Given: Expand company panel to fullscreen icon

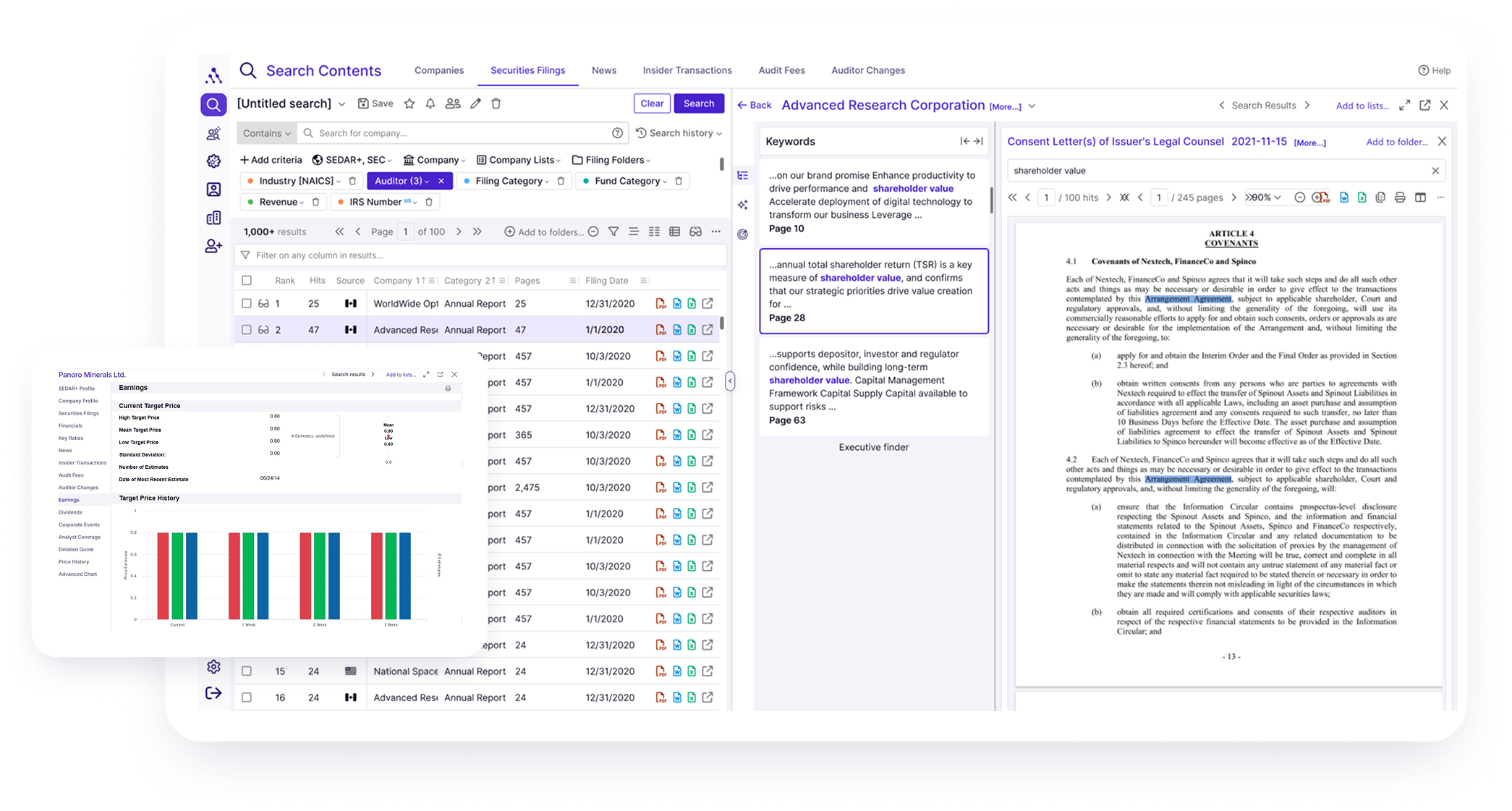Looking at the screenshot, I should 1404,106.
